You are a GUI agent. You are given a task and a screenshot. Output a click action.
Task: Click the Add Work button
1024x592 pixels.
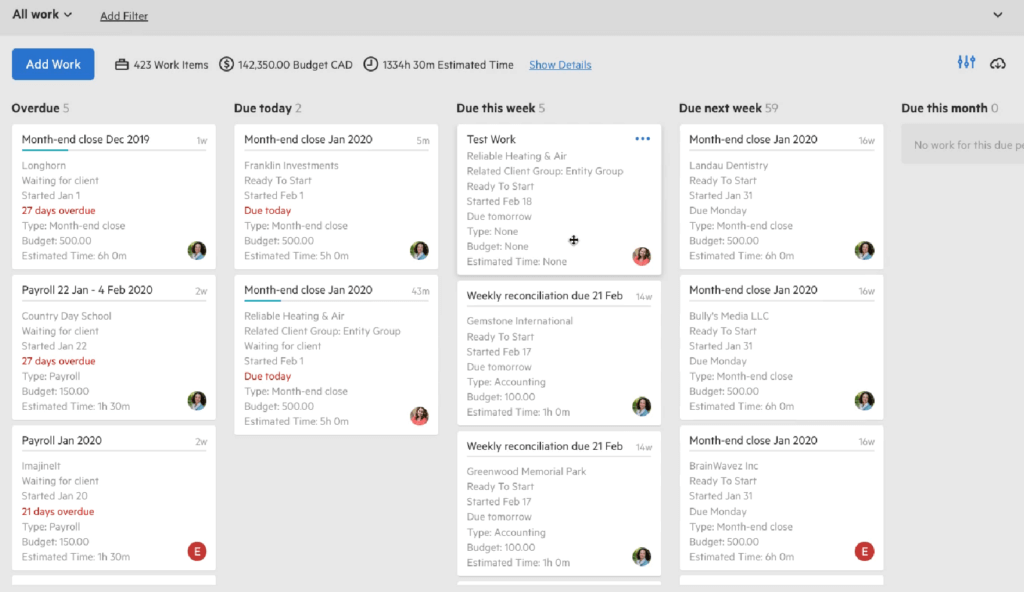[x=53, y=64]
